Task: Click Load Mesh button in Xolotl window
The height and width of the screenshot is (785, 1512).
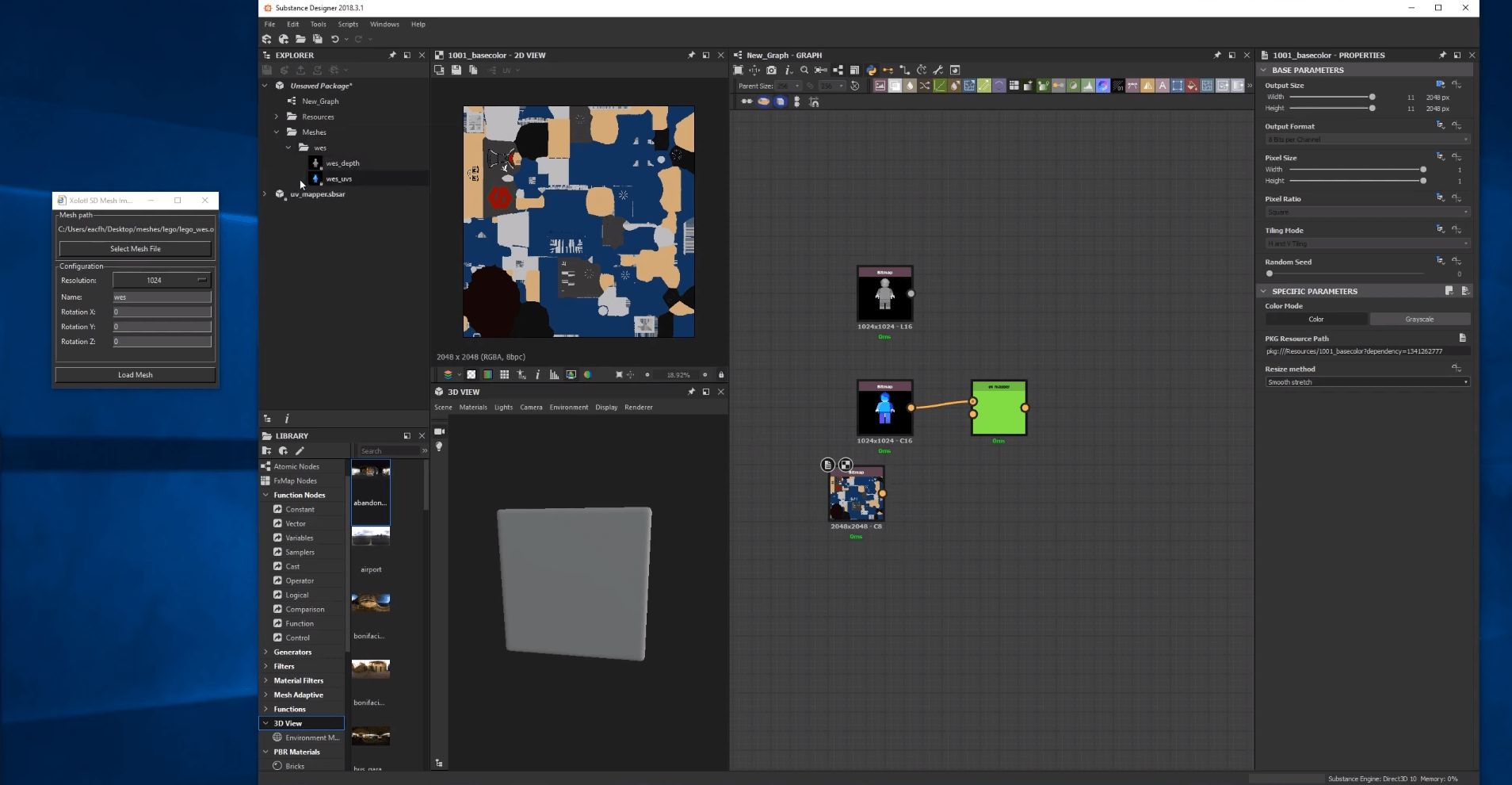Action: [136, 375]
